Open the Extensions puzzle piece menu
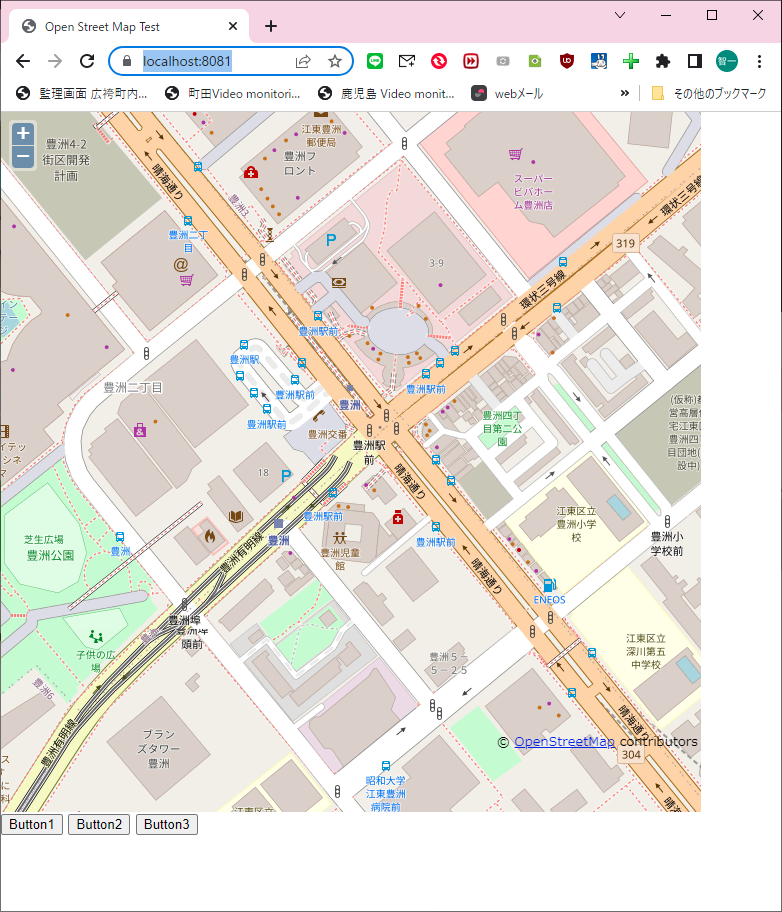 click(x=662, y=61)
